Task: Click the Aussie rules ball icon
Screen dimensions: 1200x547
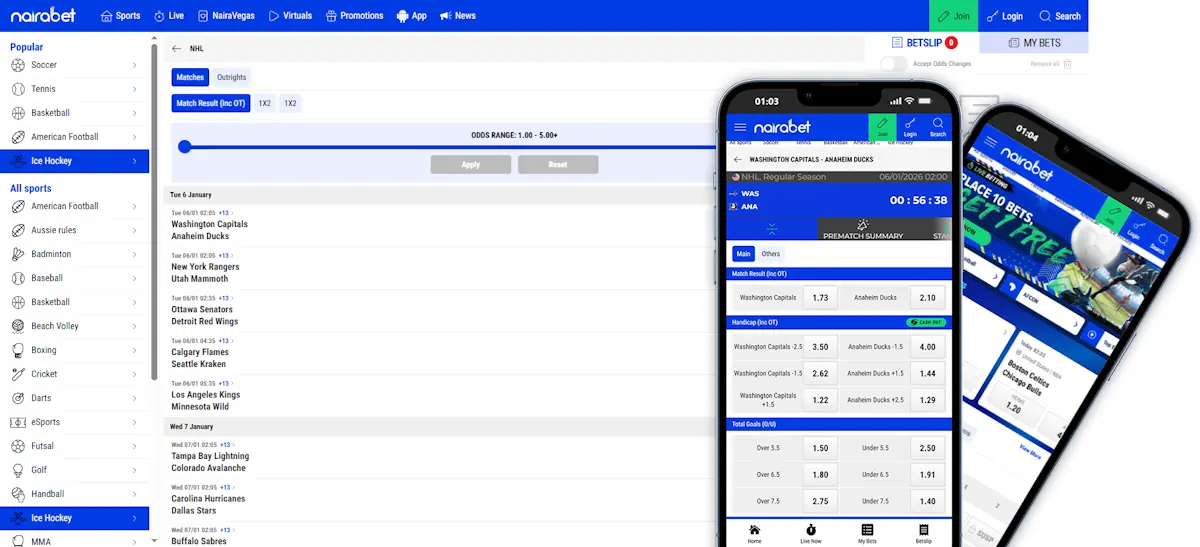Action: coord(18,230)
